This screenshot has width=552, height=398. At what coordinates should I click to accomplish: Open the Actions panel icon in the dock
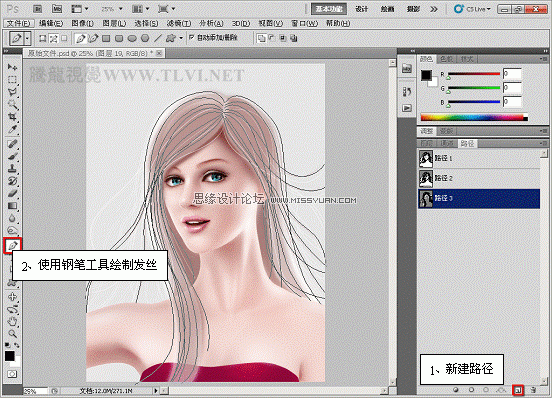407,108
